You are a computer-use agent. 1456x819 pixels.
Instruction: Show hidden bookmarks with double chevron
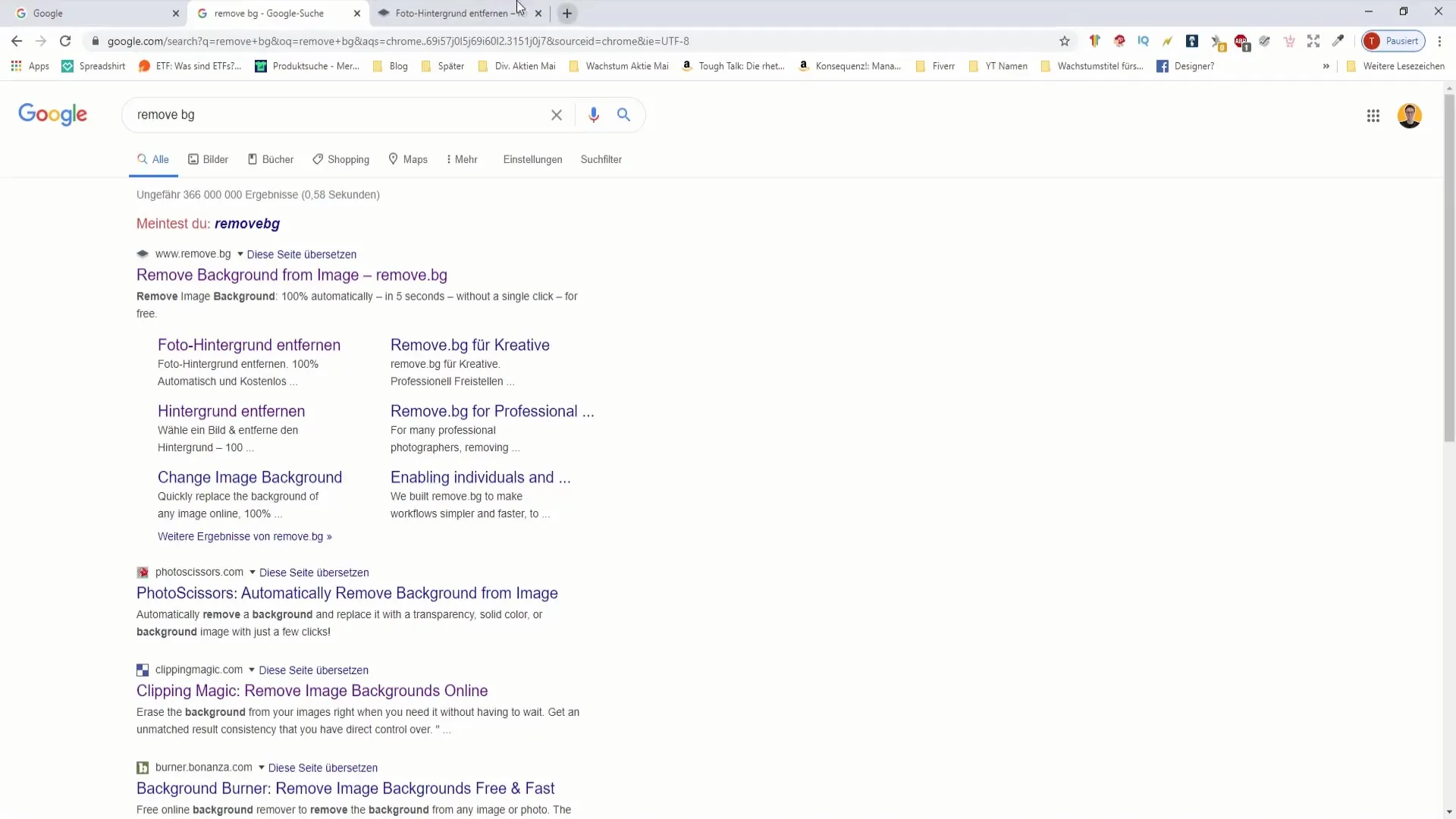pos(1326,66)
